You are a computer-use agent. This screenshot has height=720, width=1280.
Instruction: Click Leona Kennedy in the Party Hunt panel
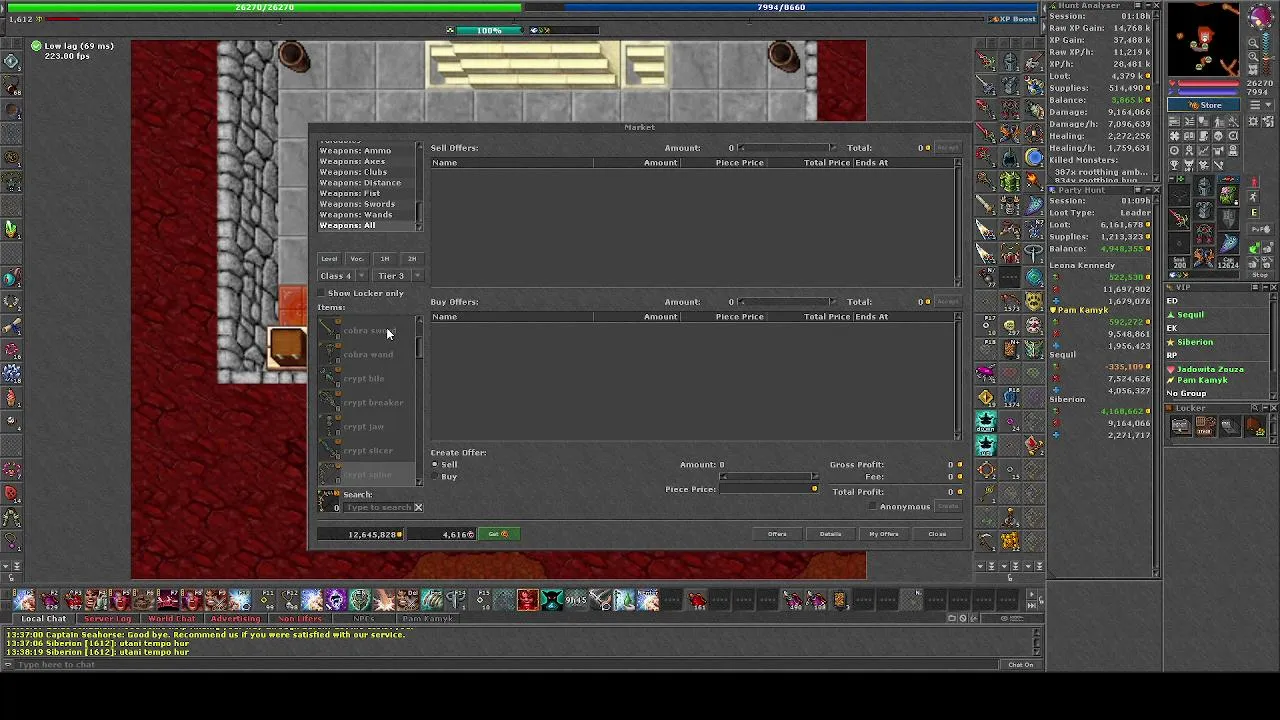[1082, 266]
